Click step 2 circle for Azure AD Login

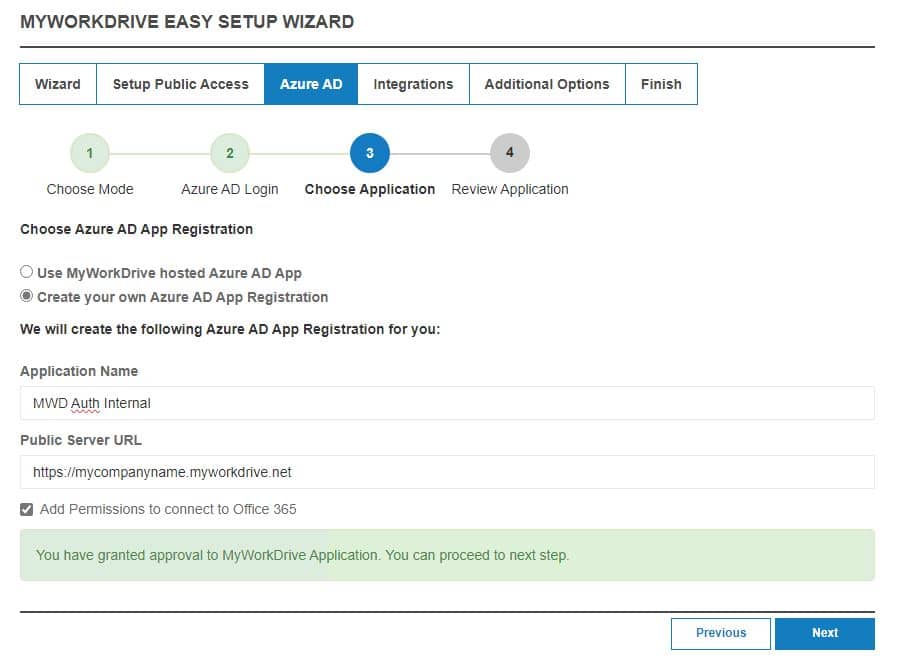click(x=230, y=153)
